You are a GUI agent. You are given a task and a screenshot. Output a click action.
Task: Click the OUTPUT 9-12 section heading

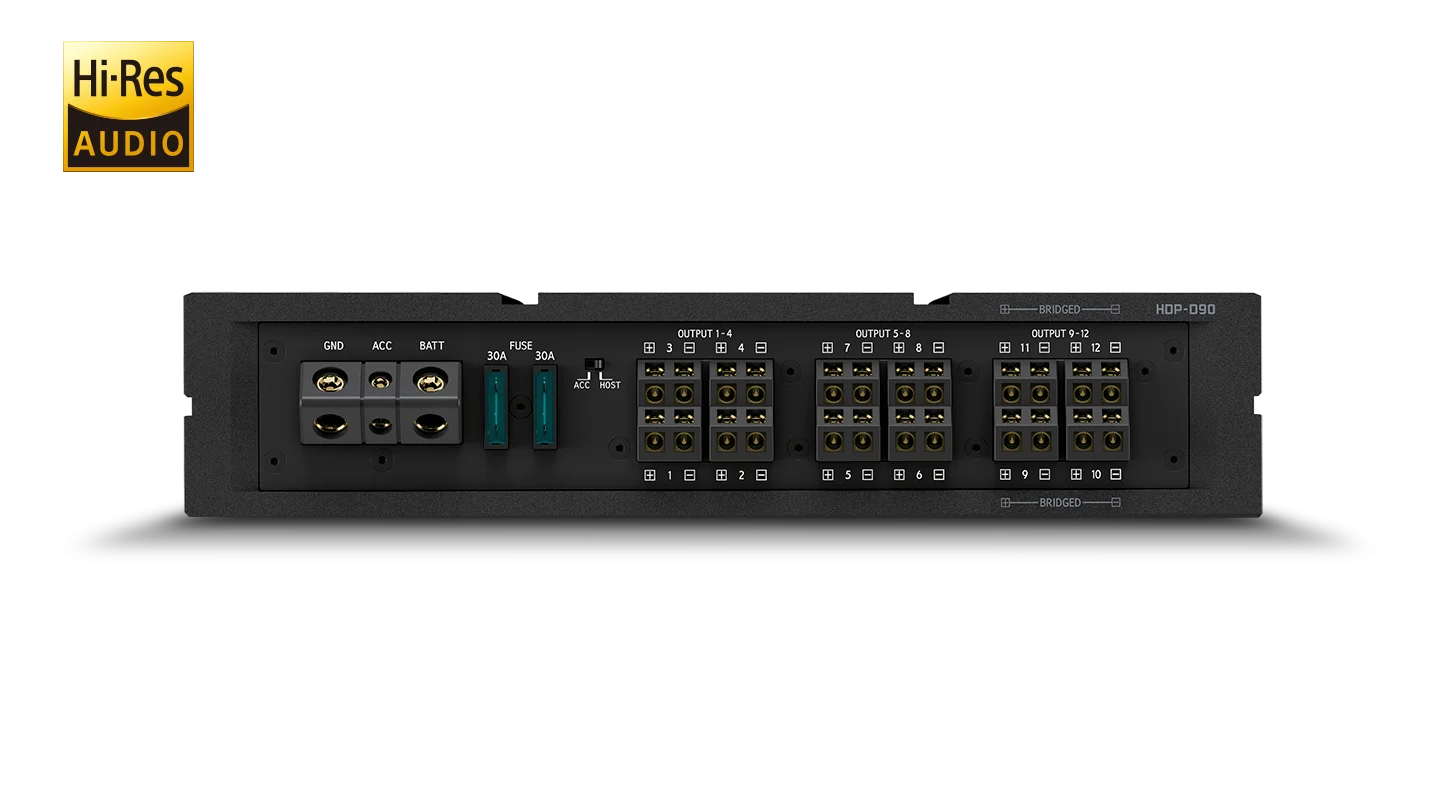[x=1059, y=333]
